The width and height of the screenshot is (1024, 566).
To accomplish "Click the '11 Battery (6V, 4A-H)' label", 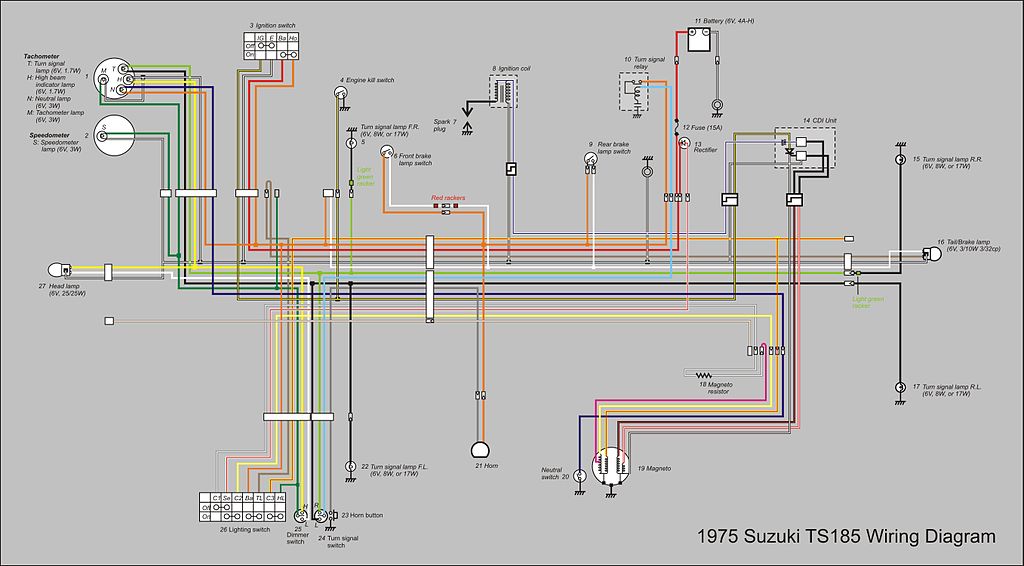I will click(x=724, y=21).
